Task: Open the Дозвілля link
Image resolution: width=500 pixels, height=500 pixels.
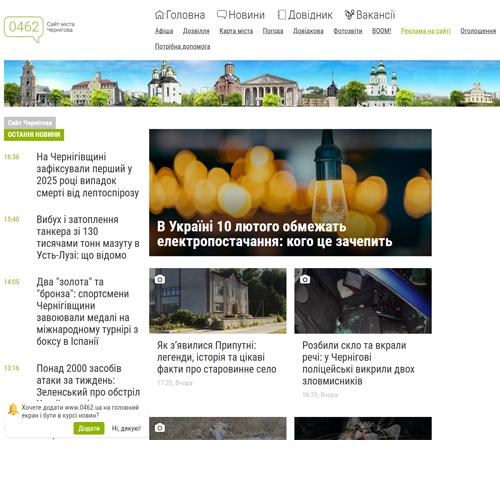Action: (x=196, y=31)
